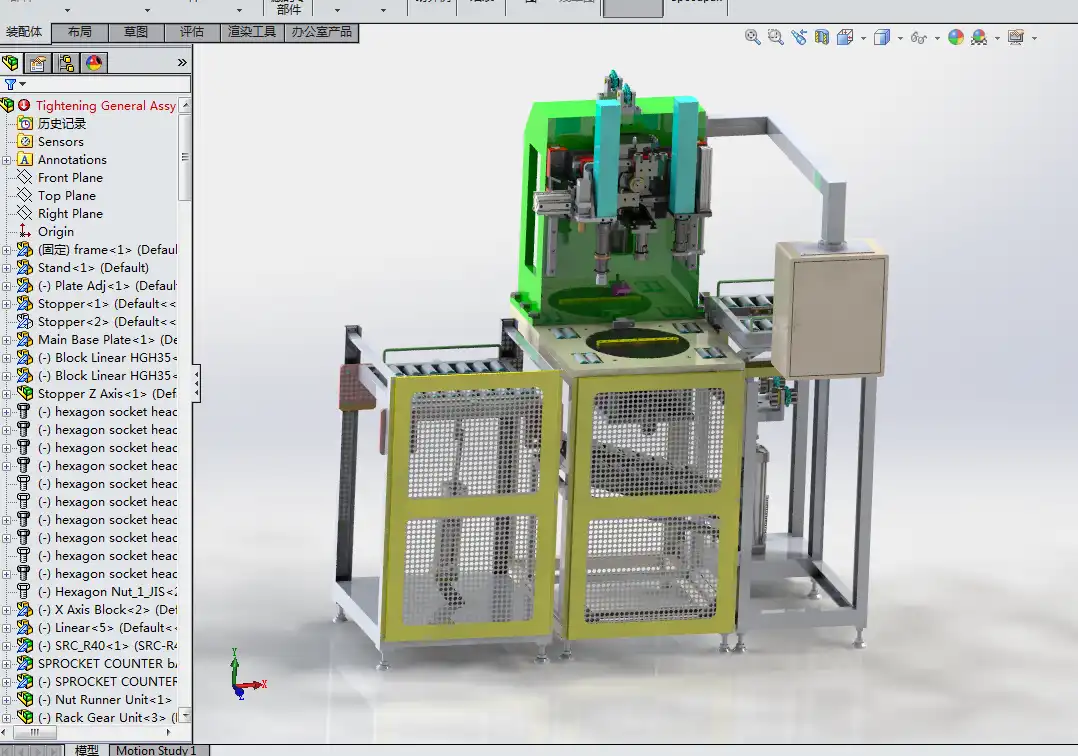
Task: Expand the Rack Gear Unit<3> node
Action: point(6,718)
